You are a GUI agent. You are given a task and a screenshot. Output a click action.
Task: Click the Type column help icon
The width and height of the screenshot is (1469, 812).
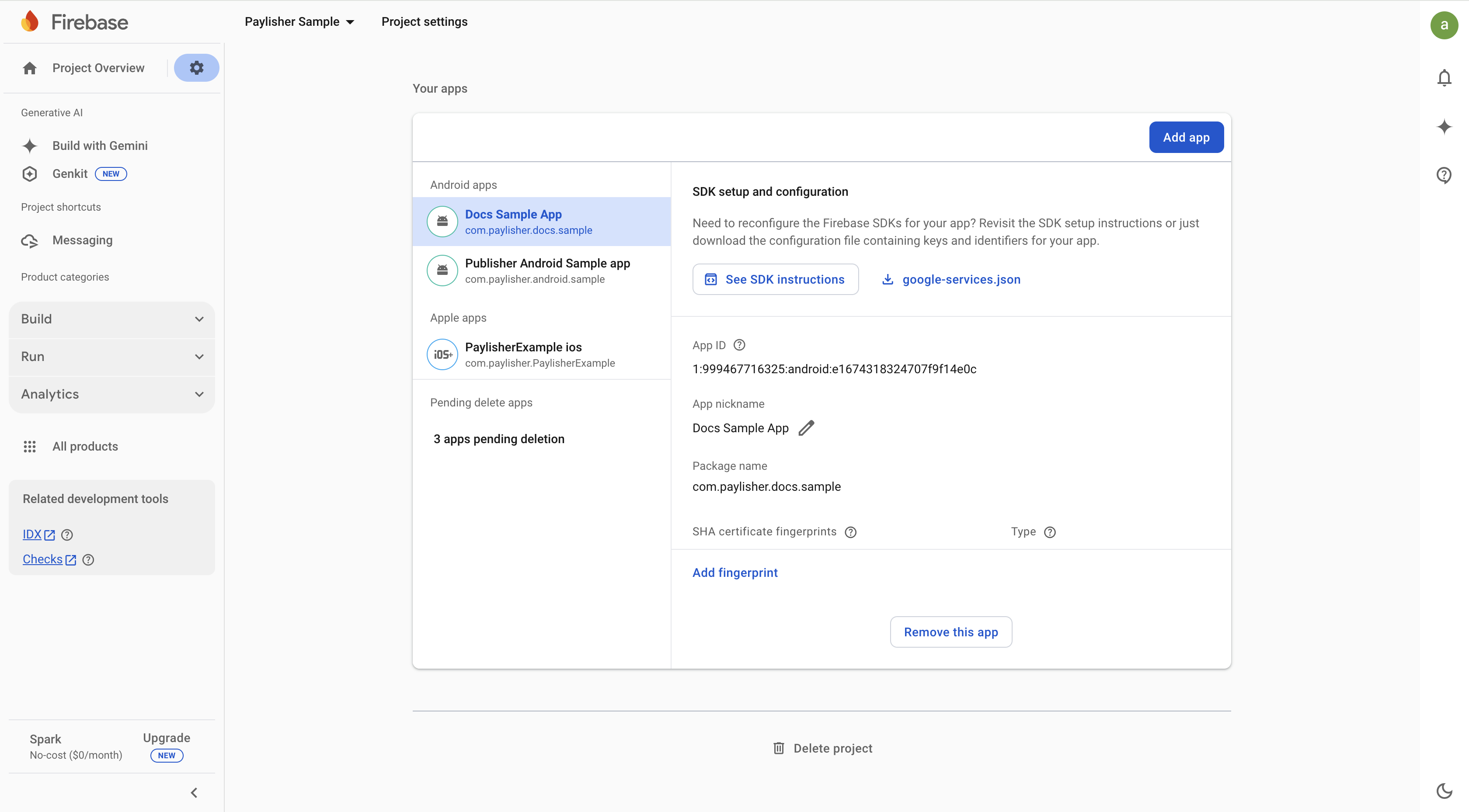click(x=1049, y=532)
